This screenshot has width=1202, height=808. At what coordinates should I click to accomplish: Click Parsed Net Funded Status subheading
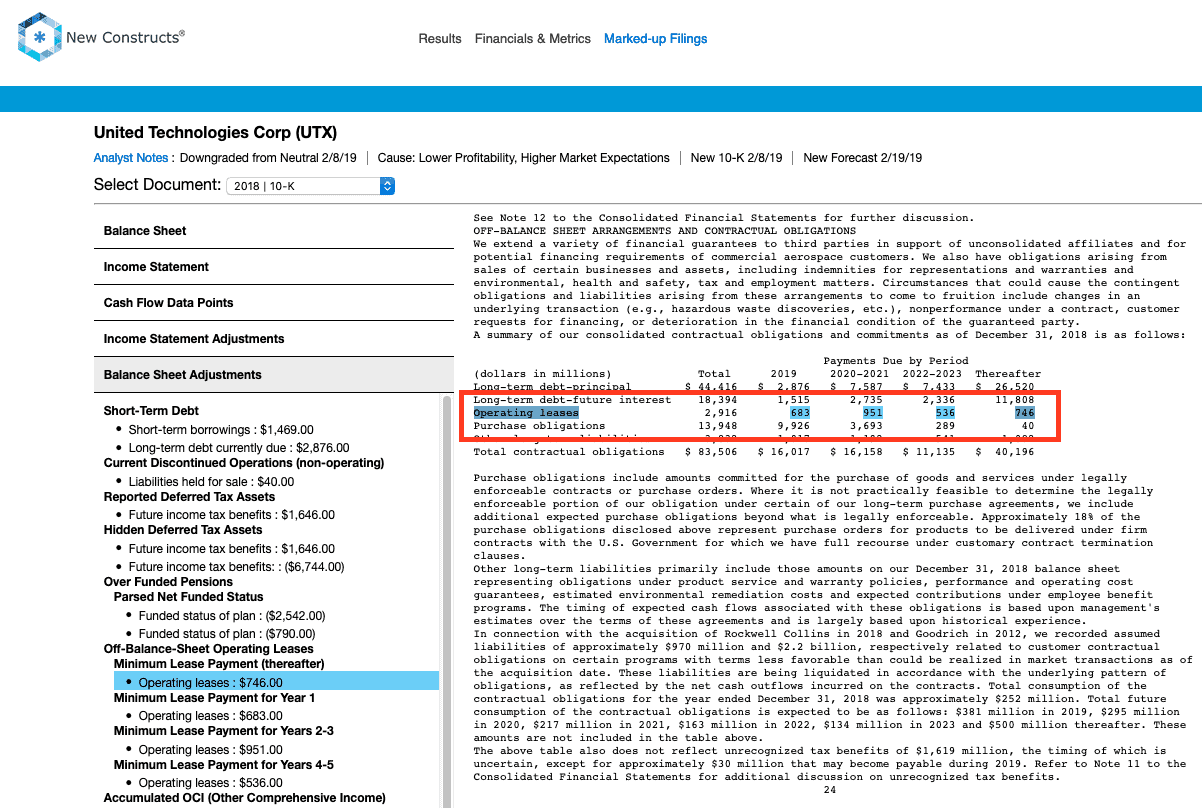[x=188, y=597]
